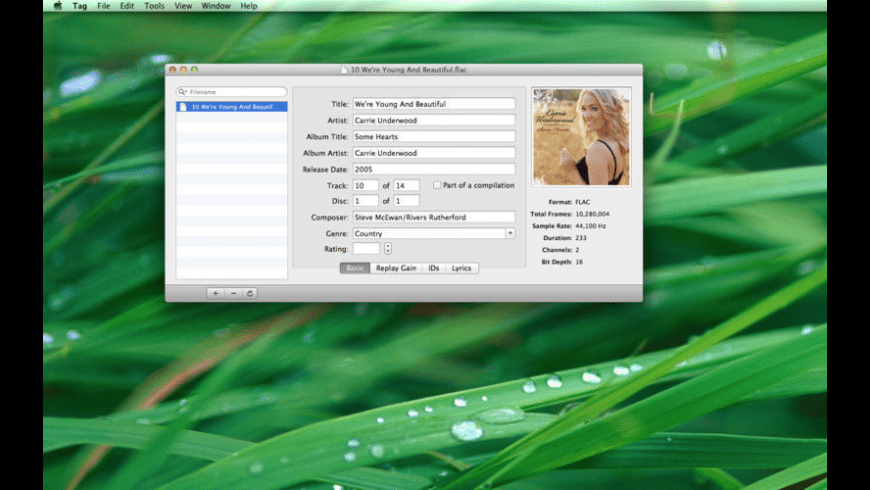
Task: Click the Bit Depth value 16
Action: [579, 262]
